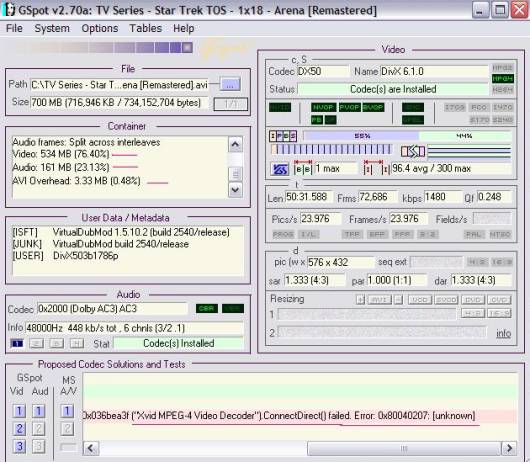Click the 1/1 file counter button
This screenshot has width=530, height=462.
point(231,104)
